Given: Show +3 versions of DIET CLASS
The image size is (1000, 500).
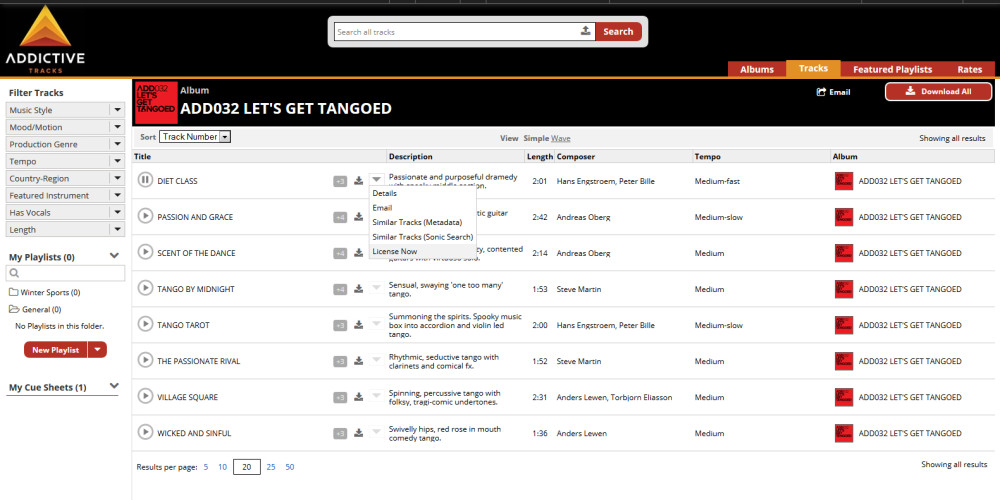Looking at the screenshot, I should point(340,181).
